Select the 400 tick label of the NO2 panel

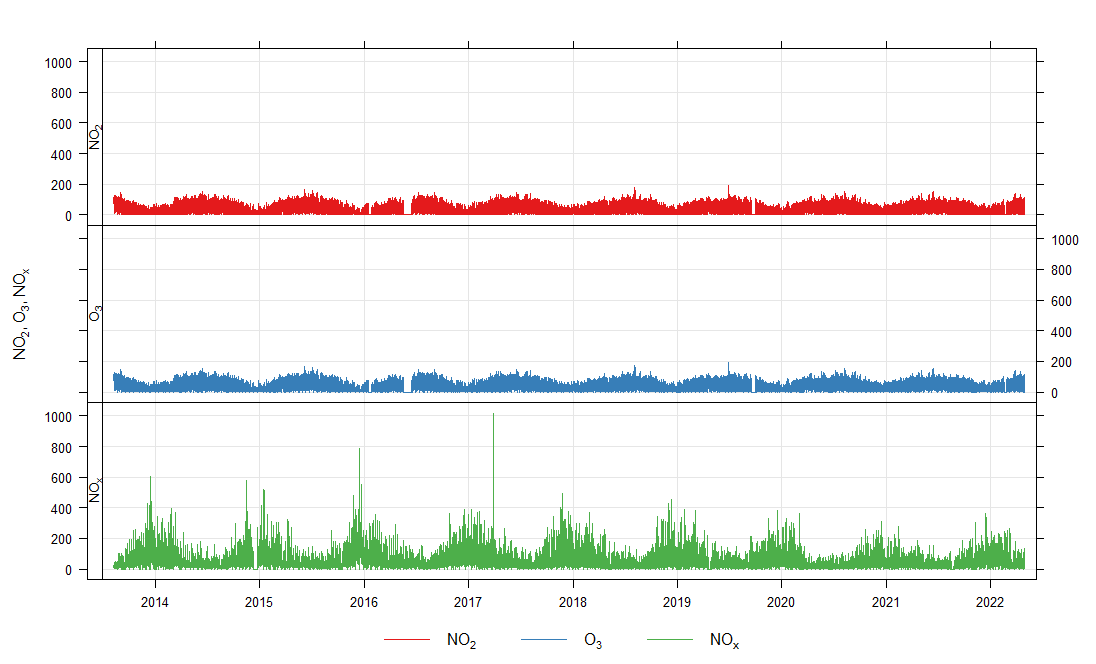[x=61, y=154]
